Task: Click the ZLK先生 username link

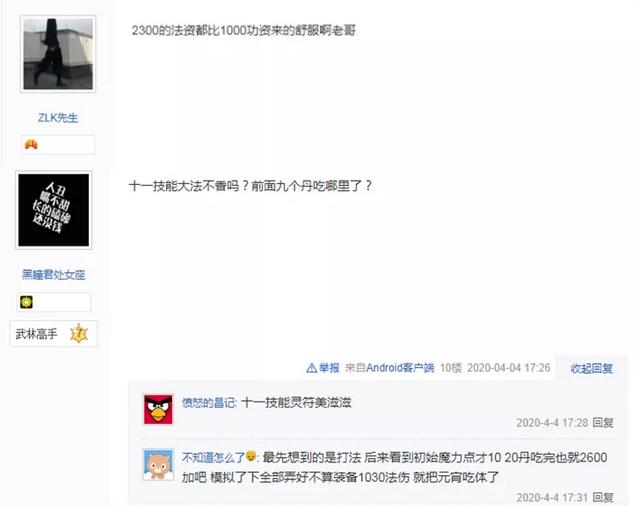Action: pyautogui.click(x=58, y=118)
